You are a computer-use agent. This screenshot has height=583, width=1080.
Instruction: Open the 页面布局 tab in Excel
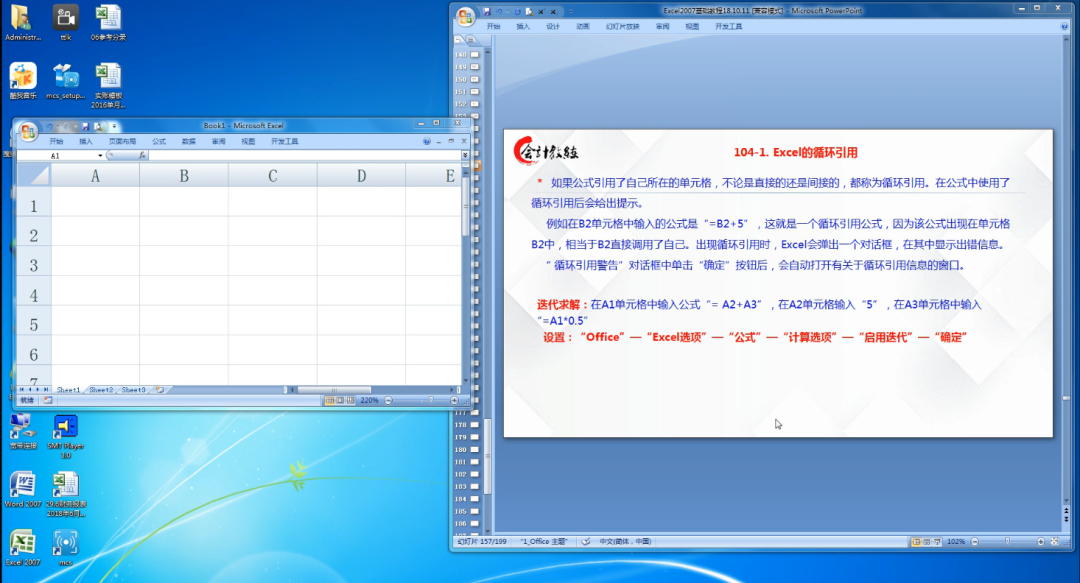pyautogui.click(x=123, y=141)
